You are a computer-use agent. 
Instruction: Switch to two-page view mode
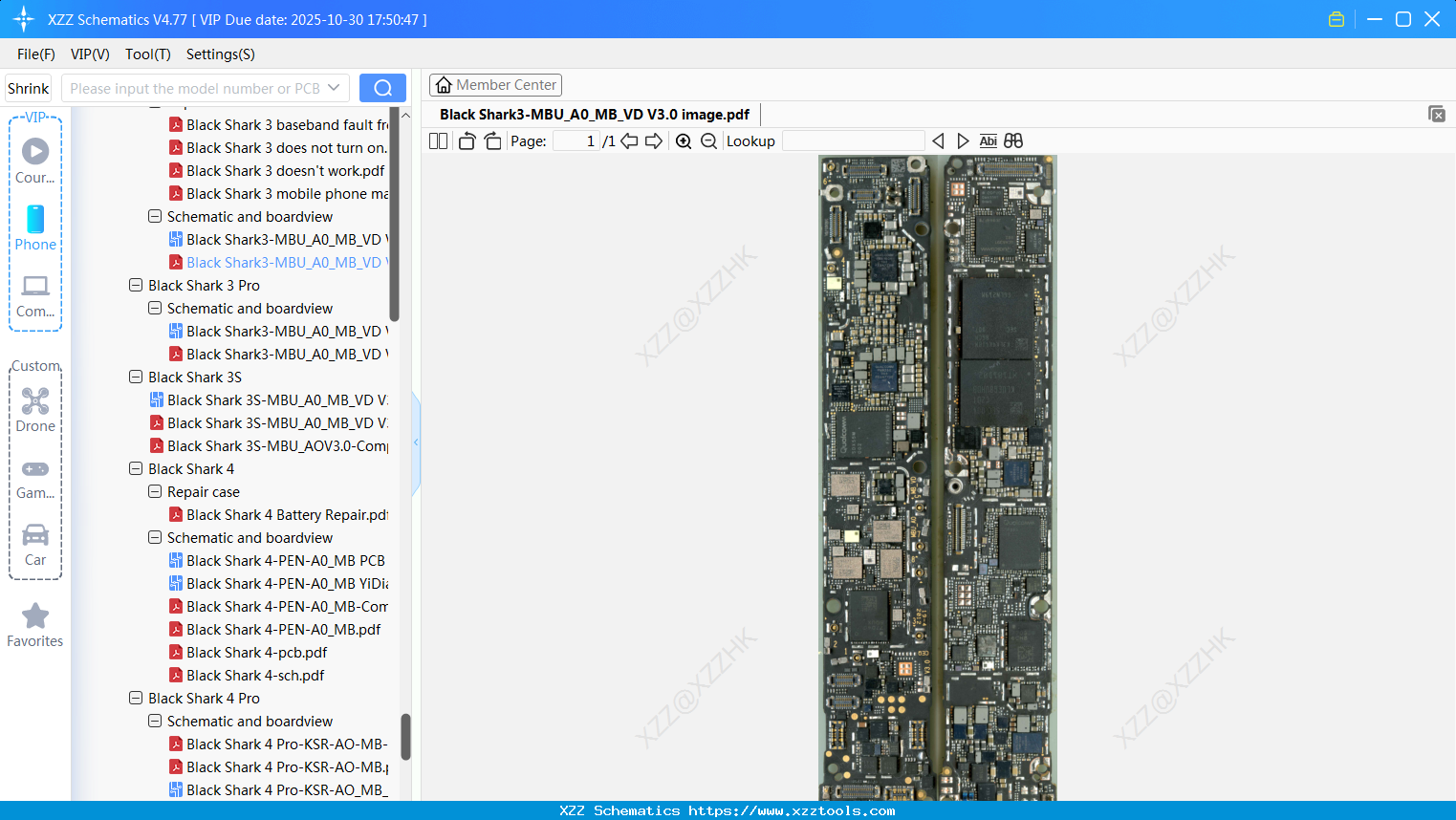point(438,140)
